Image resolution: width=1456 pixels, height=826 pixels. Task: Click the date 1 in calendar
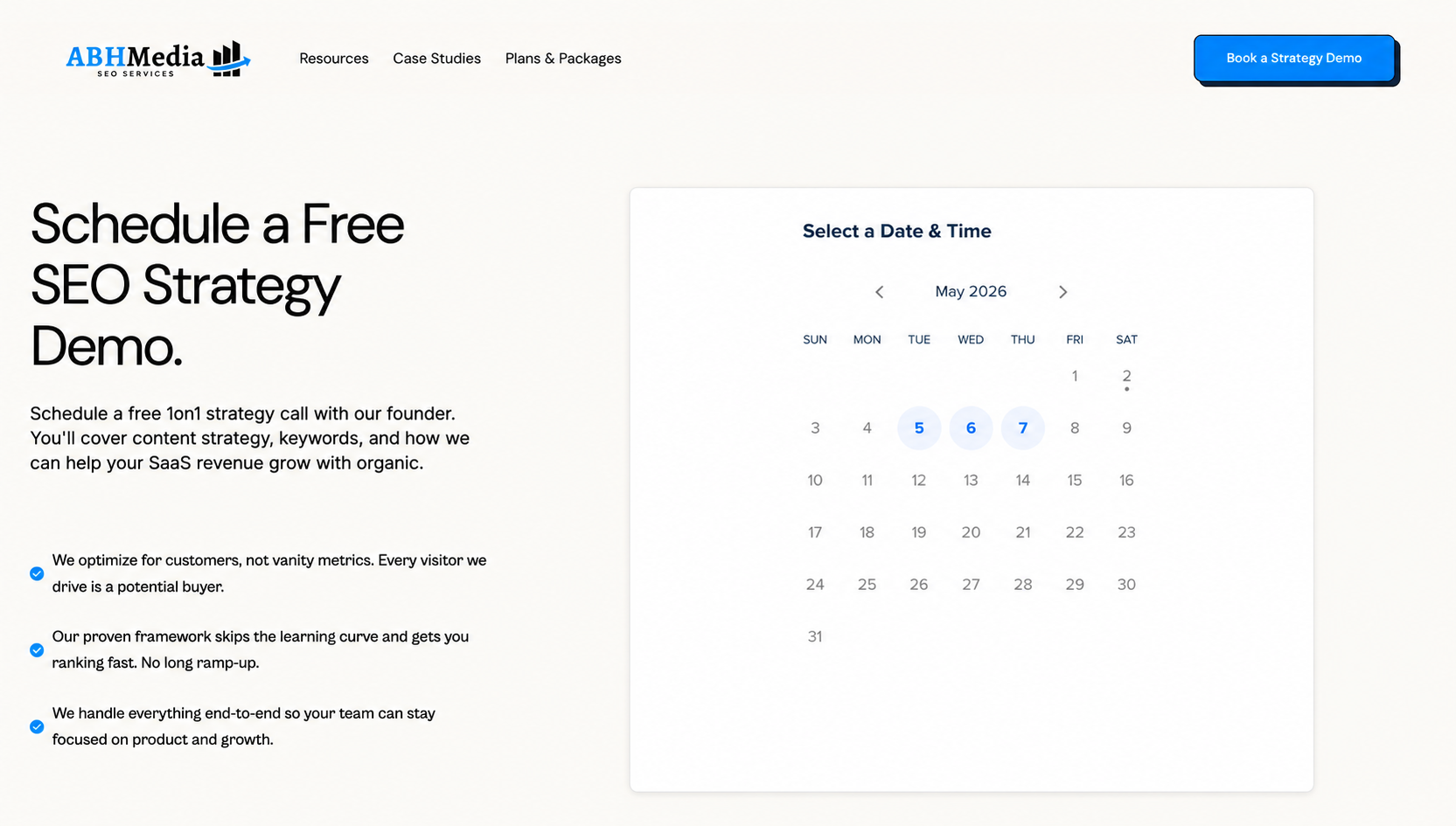click(x=1075, y=377)
